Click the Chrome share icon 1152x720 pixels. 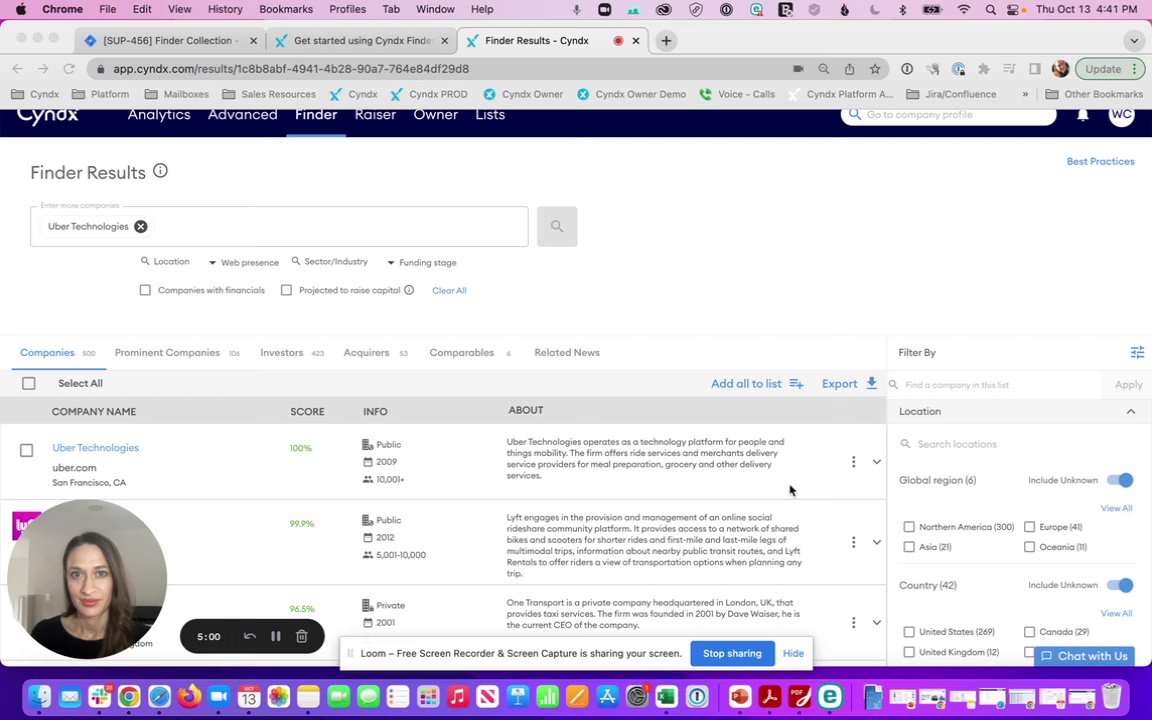tap(849, 69)
